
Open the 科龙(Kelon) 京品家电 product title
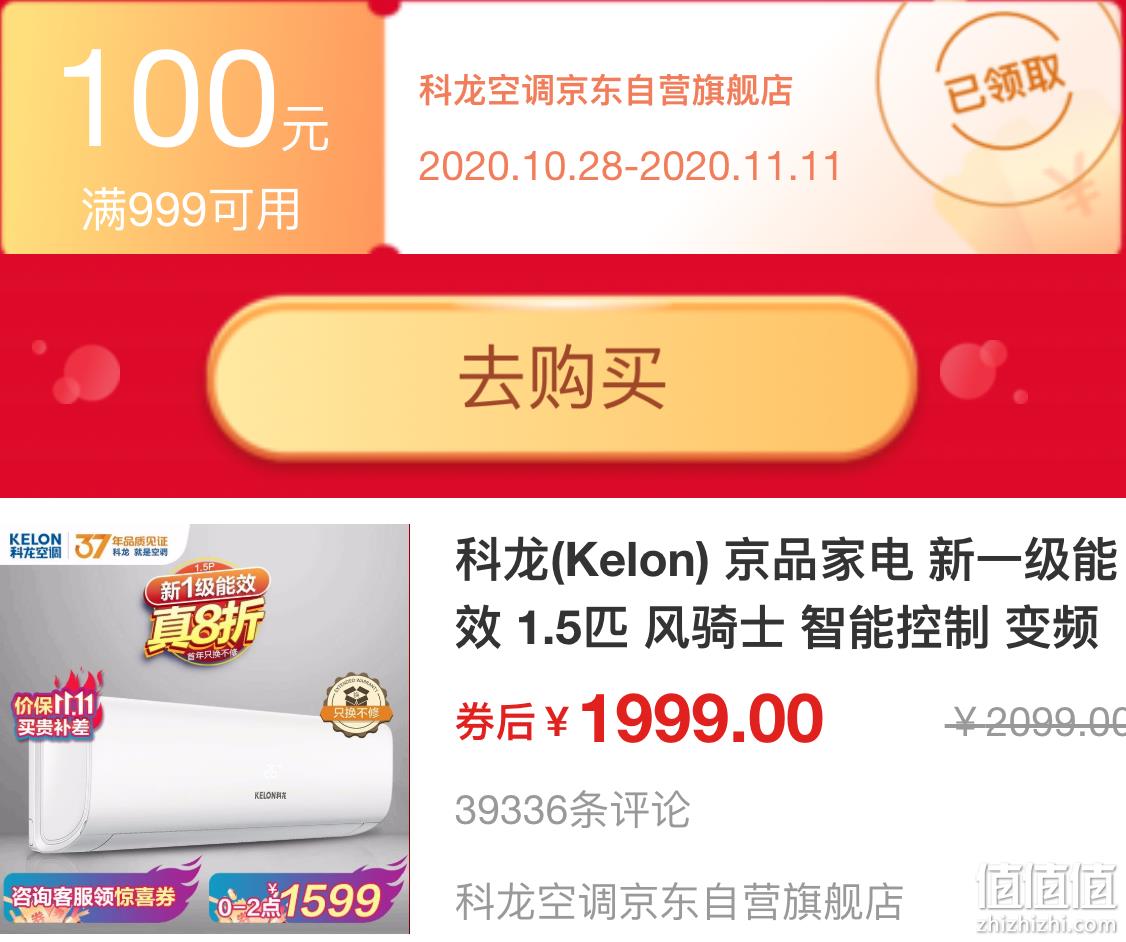[786, 593]
